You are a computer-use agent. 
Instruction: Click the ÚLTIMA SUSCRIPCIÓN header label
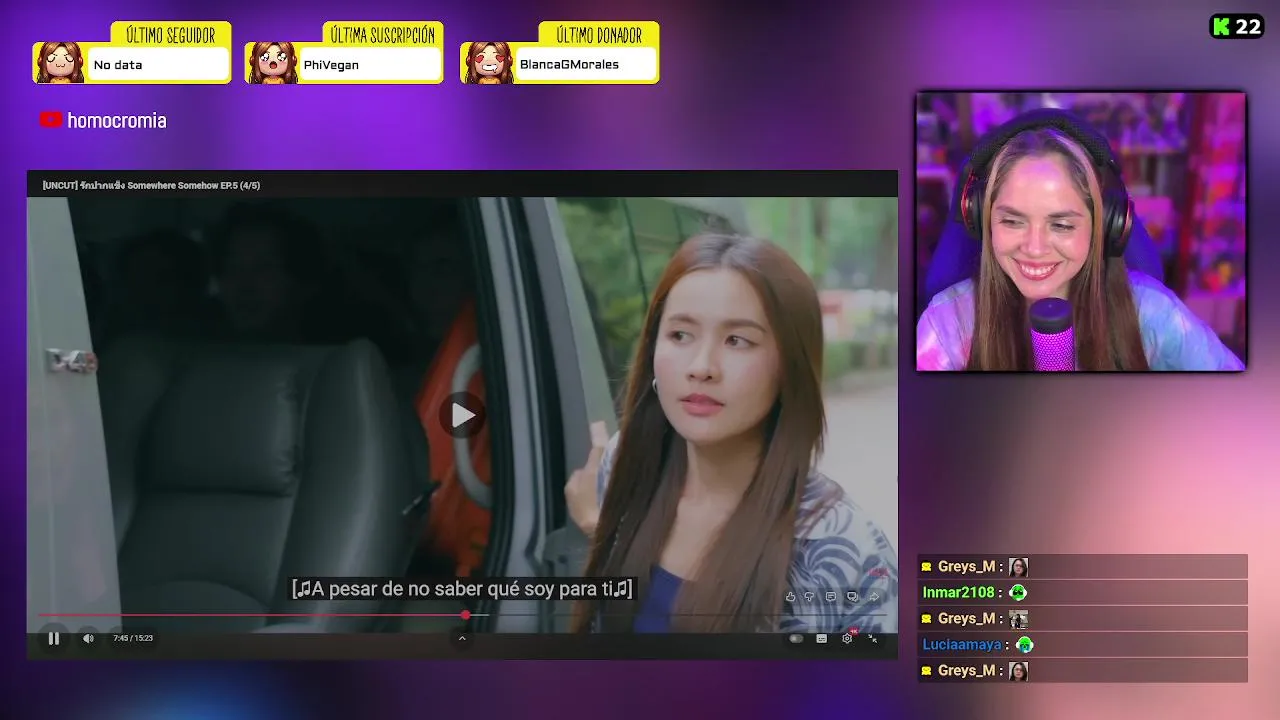383,36
